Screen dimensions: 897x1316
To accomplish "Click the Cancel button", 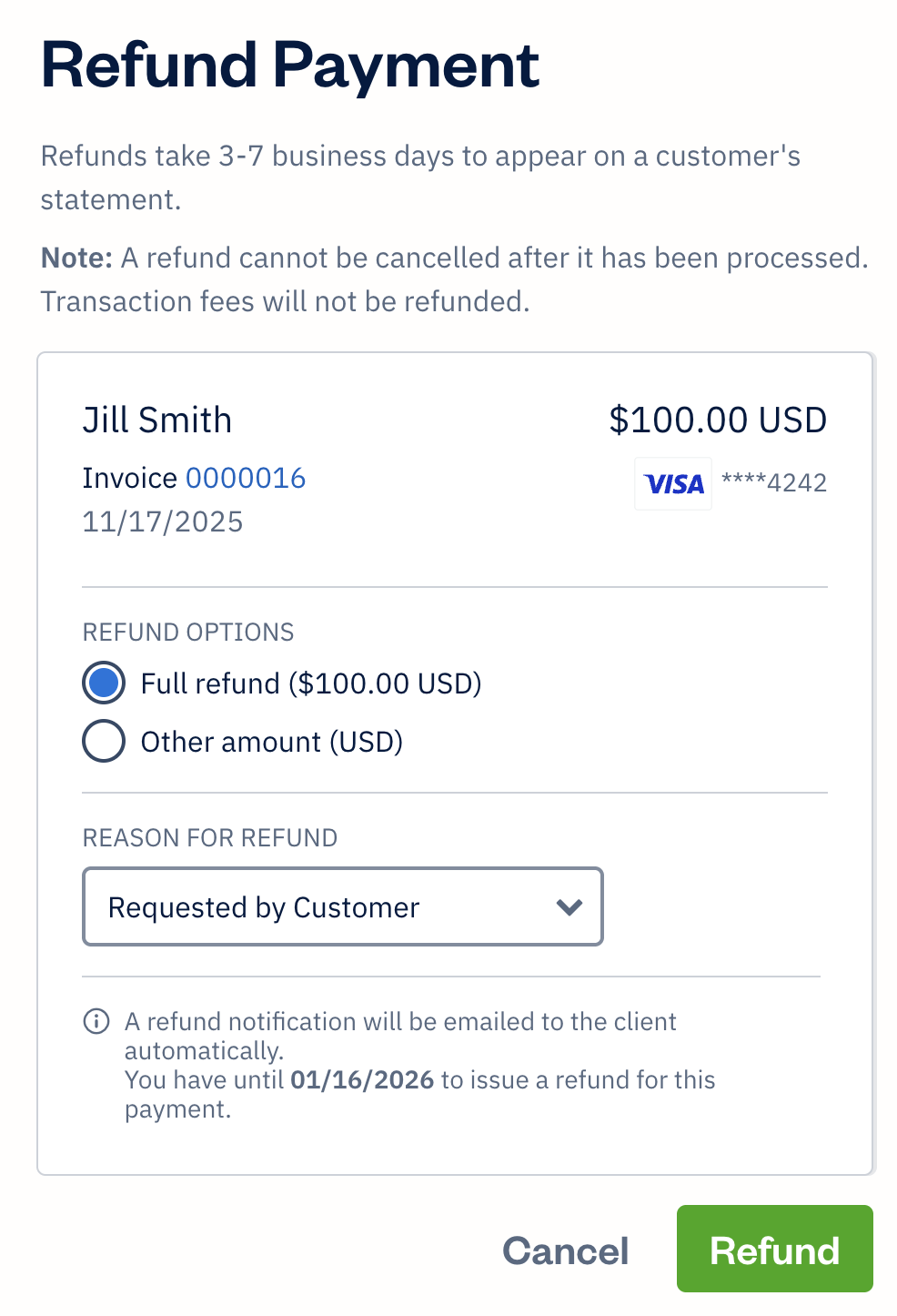I will tap(565, 1250).
